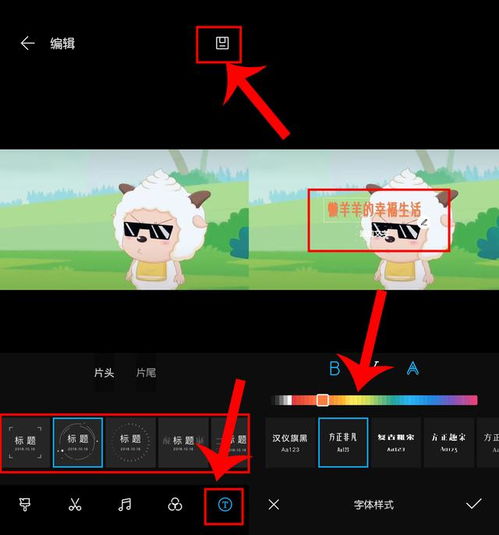Select the 方正趣宋 font
Screen dimensions: 499x535
click(x=449, y=443)
